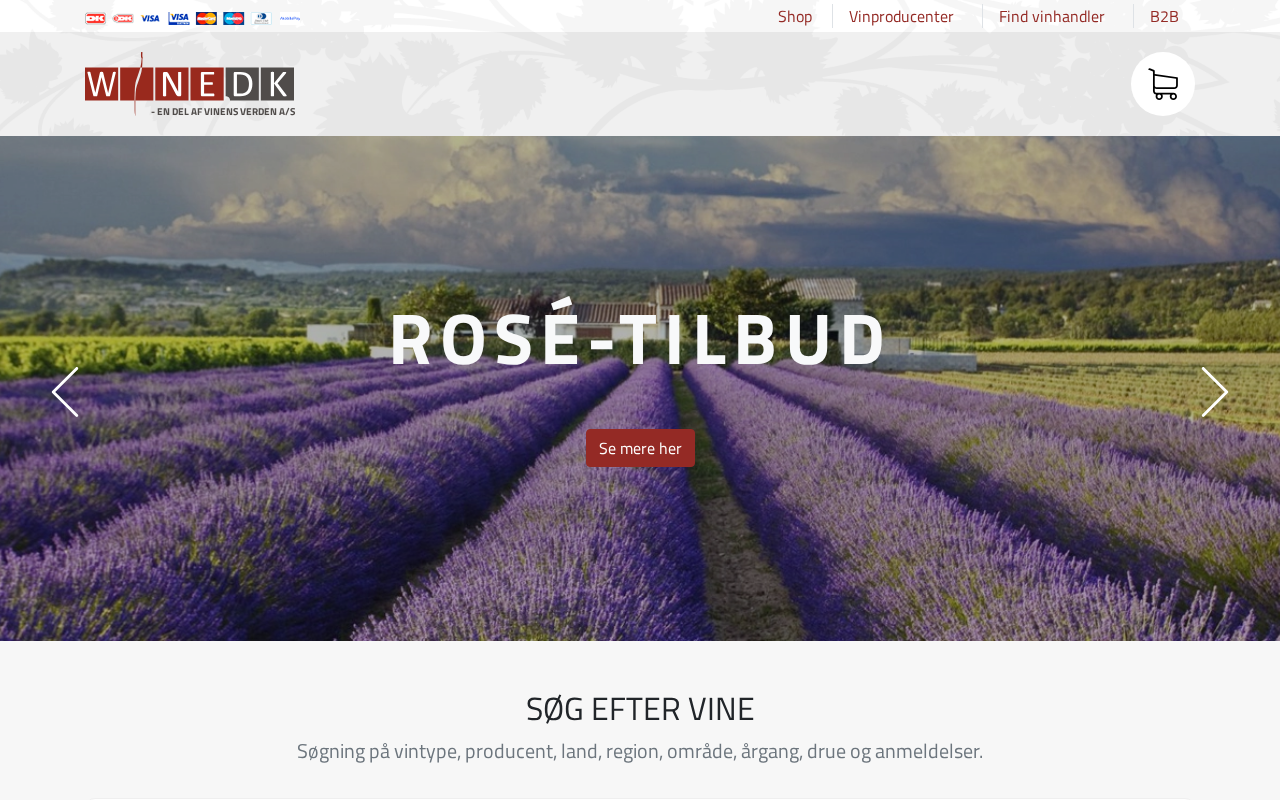
Task: Advance carousel with right arrow
Action: tap(1214, 392)
